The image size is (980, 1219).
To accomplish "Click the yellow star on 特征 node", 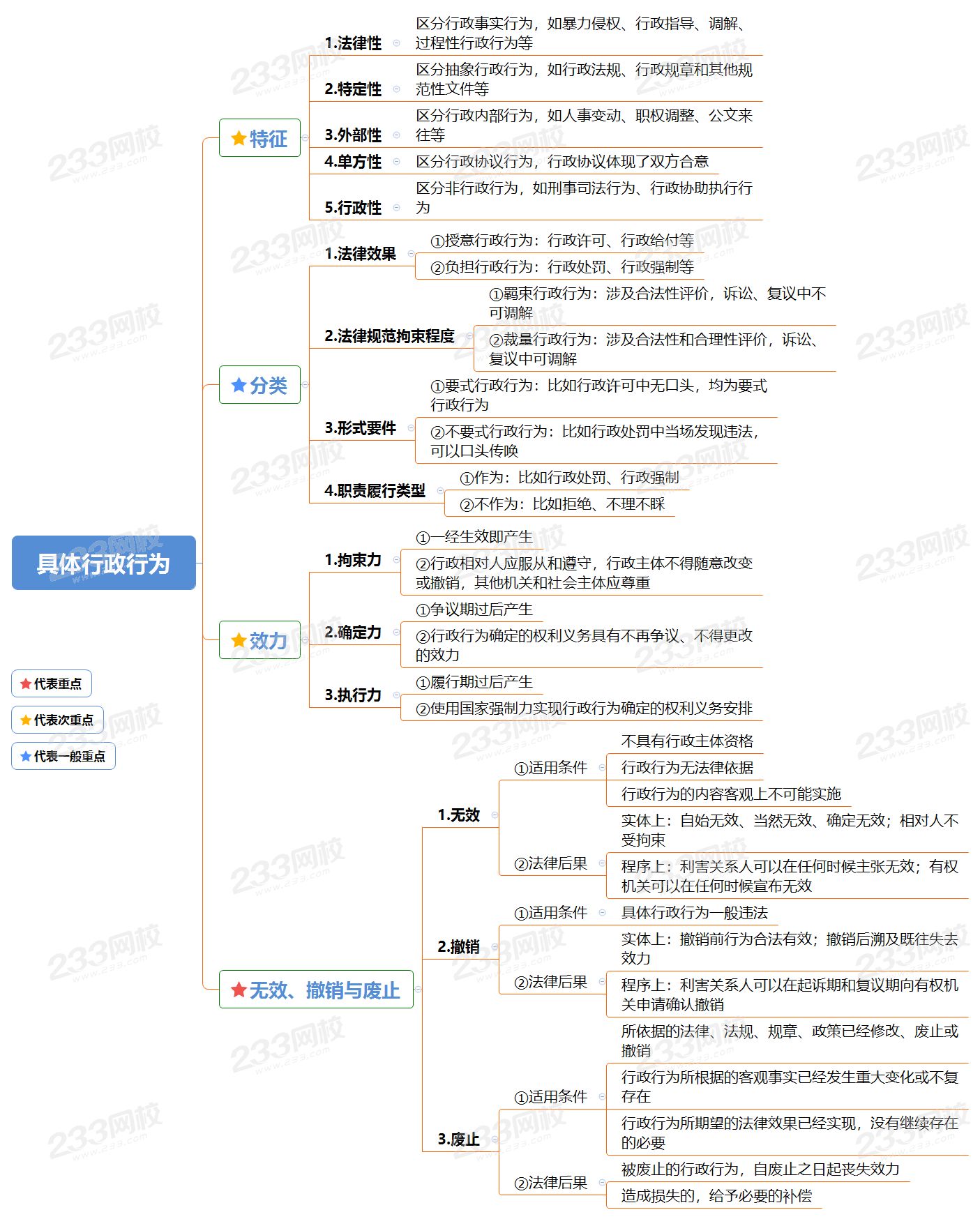I will point(239,138).
